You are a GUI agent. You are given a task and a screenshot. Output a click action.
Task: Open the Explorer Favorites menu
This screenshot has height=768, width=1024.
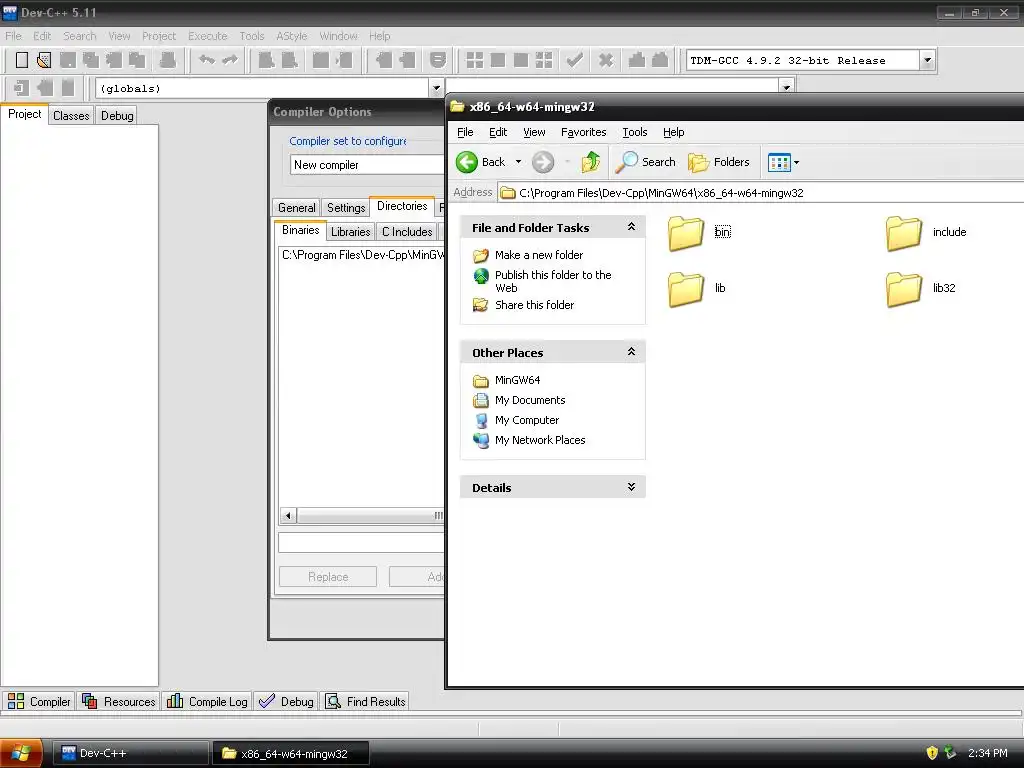[583, 132]
